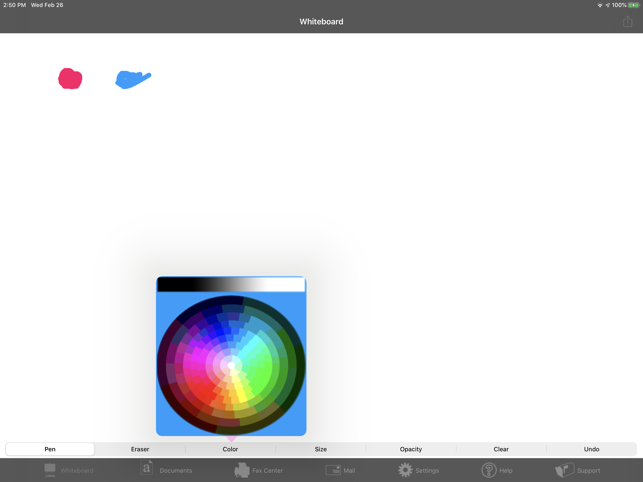Tap the blue scribble drawing on canvas
643x482 pixels.
click(133, 80)
